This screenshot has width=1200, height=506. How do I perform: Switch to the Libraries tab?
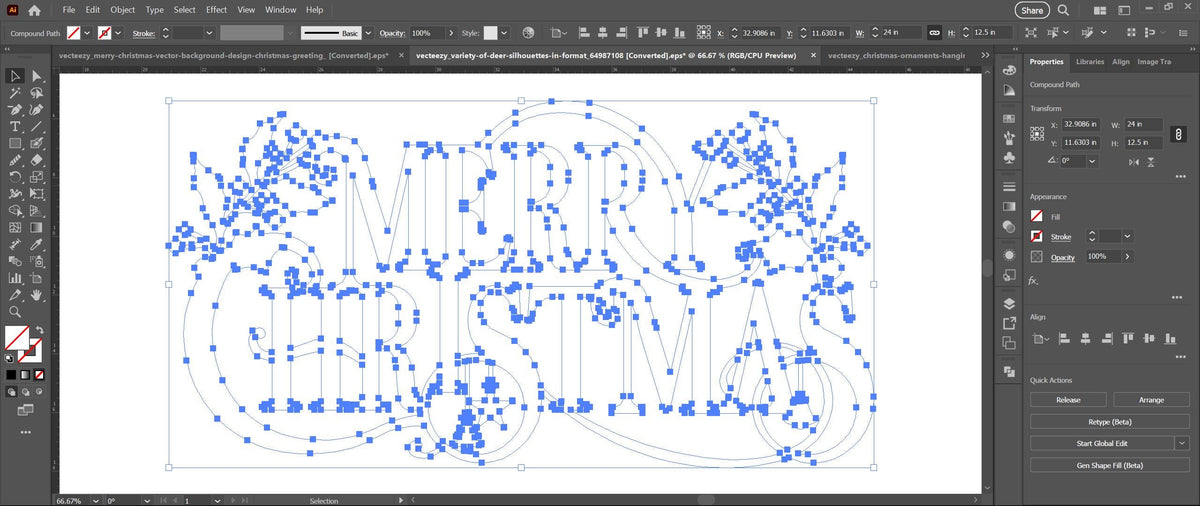1090,61
